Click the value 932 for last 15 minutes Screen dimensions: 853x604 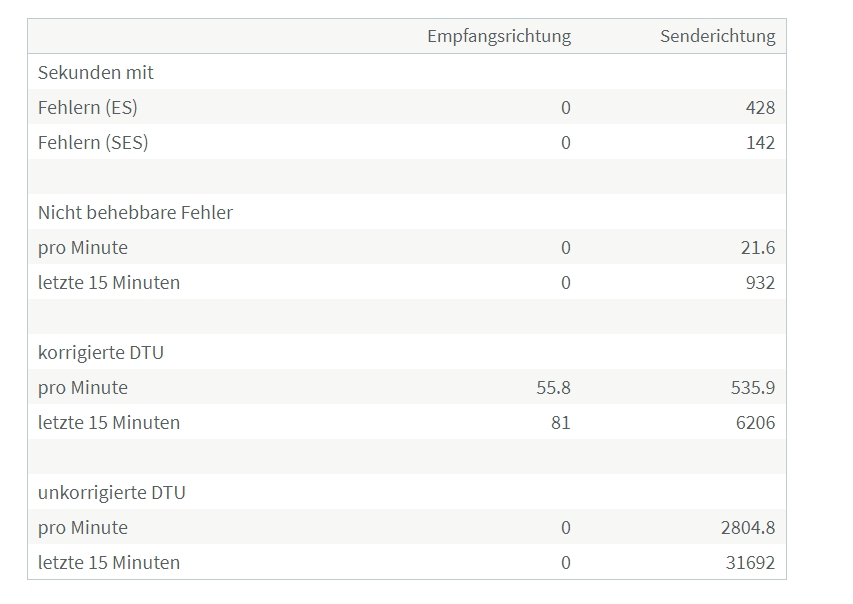(x=760, y=282)
